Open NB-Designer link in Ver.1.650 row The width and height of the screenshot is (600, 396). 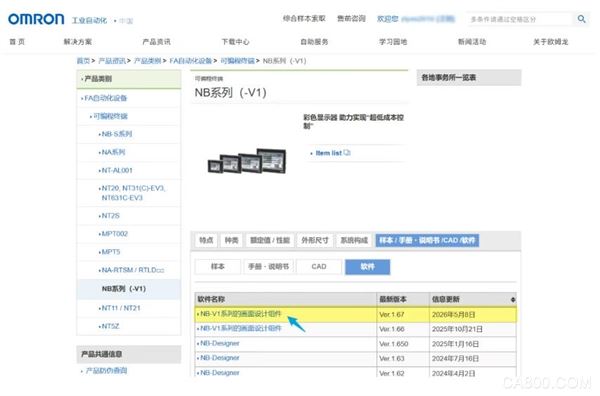point(220,343)
